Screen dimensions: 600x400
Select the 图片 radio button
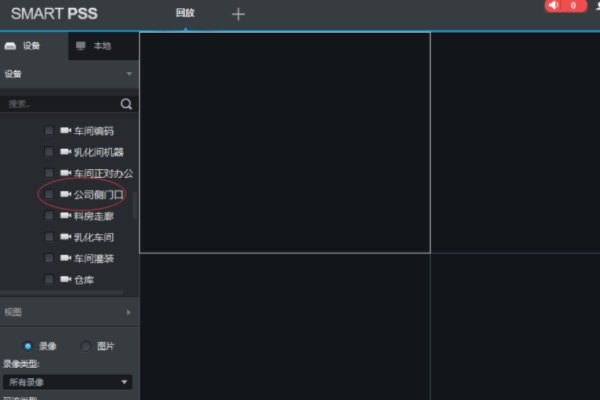(86, 345)
